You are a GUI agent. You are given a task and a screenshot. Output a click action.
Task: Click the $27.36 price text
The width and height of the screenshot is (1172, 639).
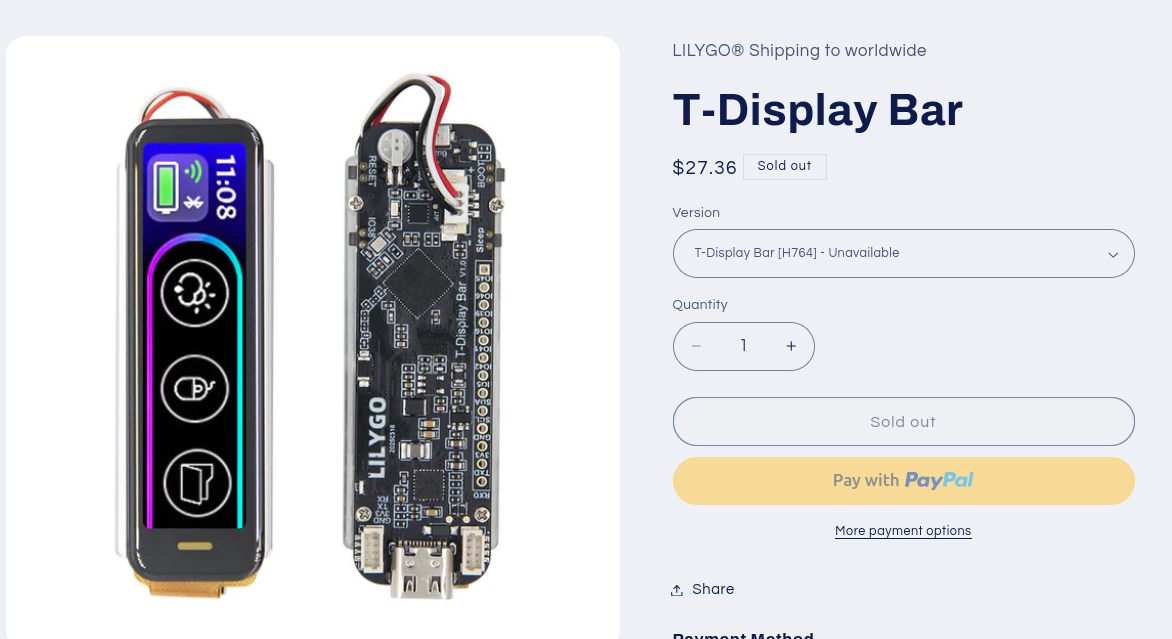[704, 167]
